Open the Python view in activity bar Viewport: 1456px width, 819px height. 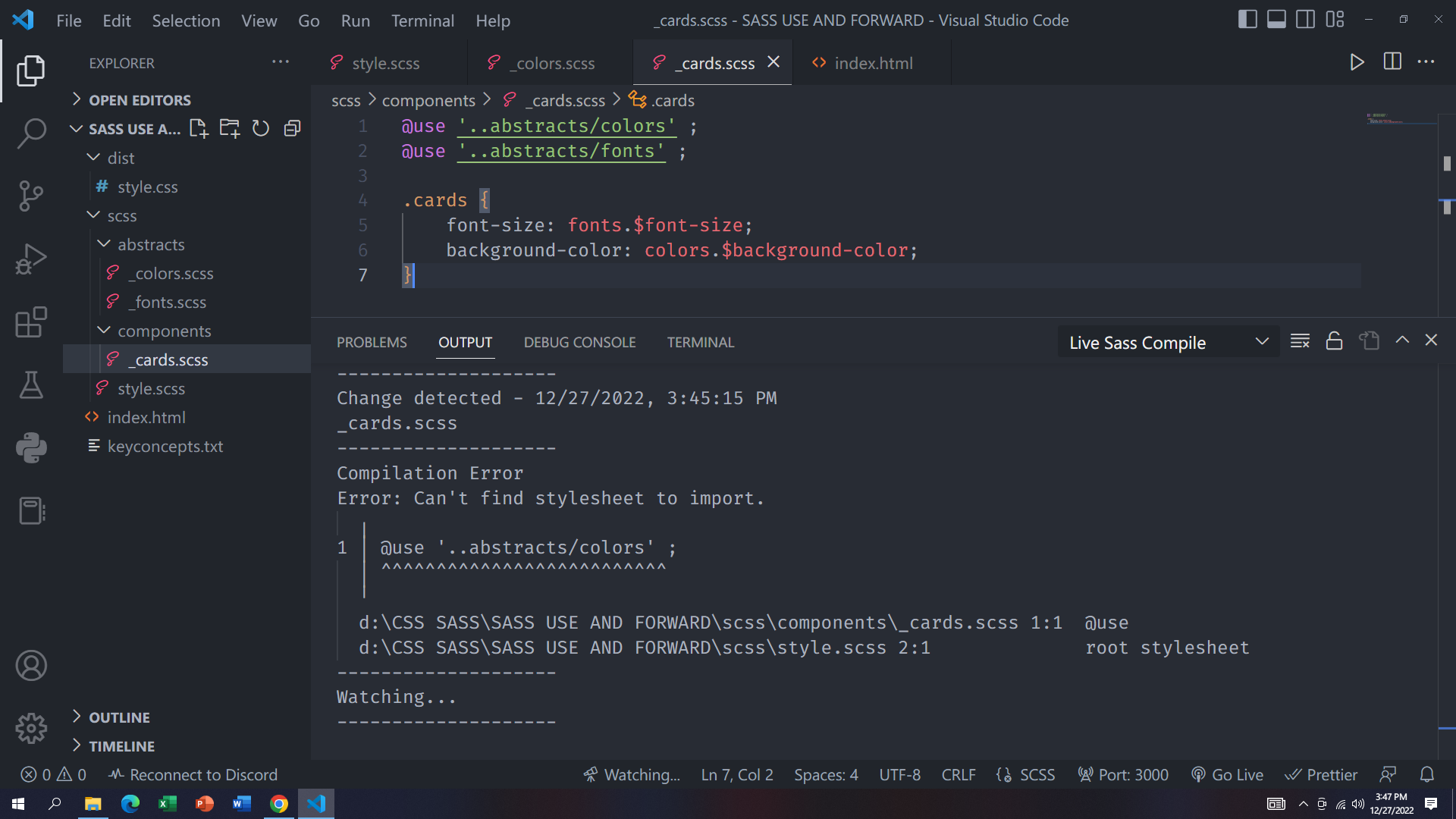pyautogui.click(x=31, y=448)
